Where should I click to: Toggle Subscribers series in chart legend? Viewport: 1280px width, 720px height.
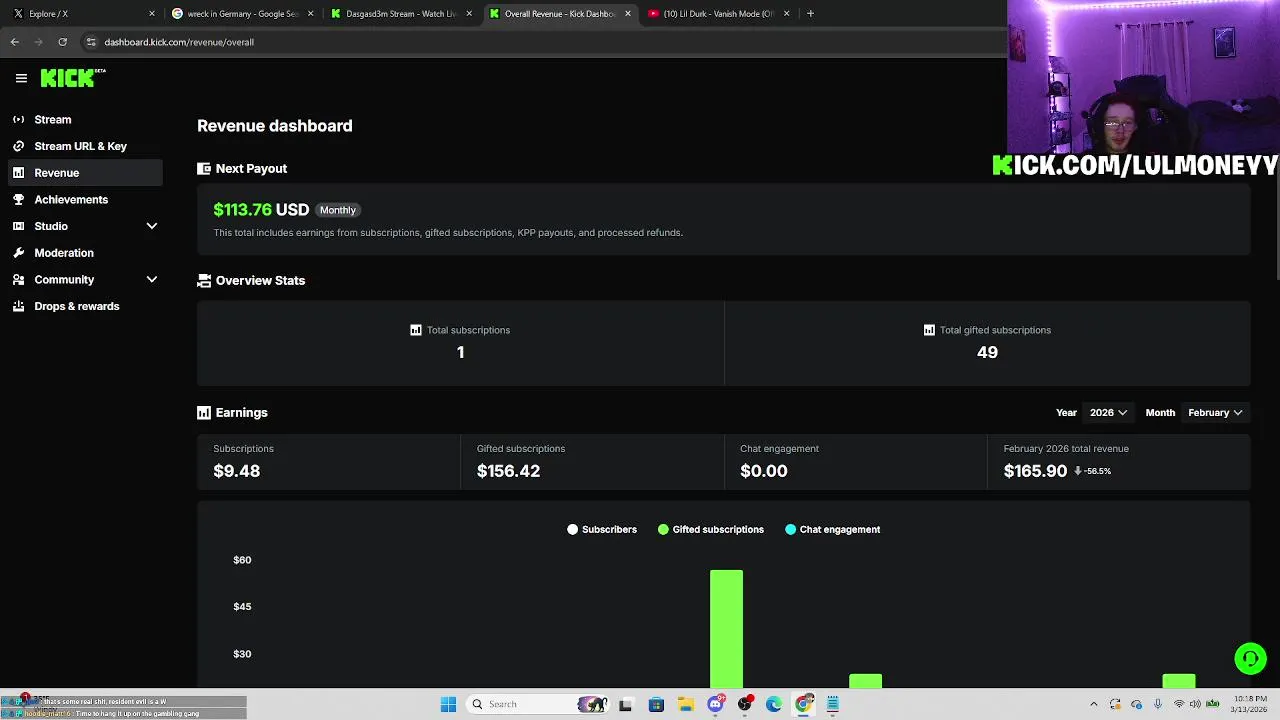click(602, 529)
